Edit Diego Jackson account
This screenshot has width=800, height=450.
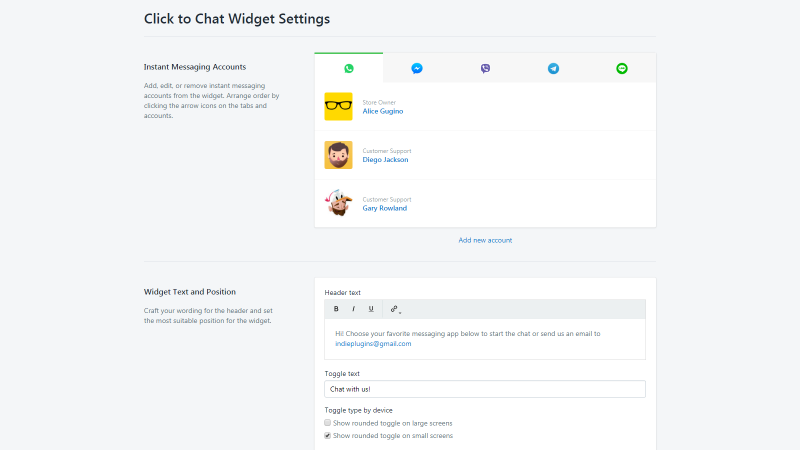pos(385,160)
